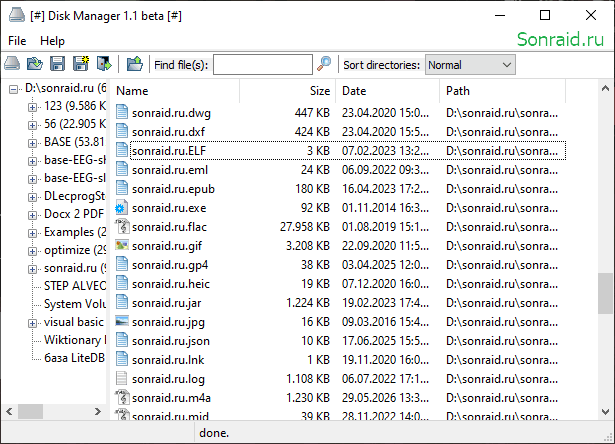Click the file icon beside sonraid.ru.dxf
Image resolution: width=615 pixels, height=444 pixels.
pos(122,131)
